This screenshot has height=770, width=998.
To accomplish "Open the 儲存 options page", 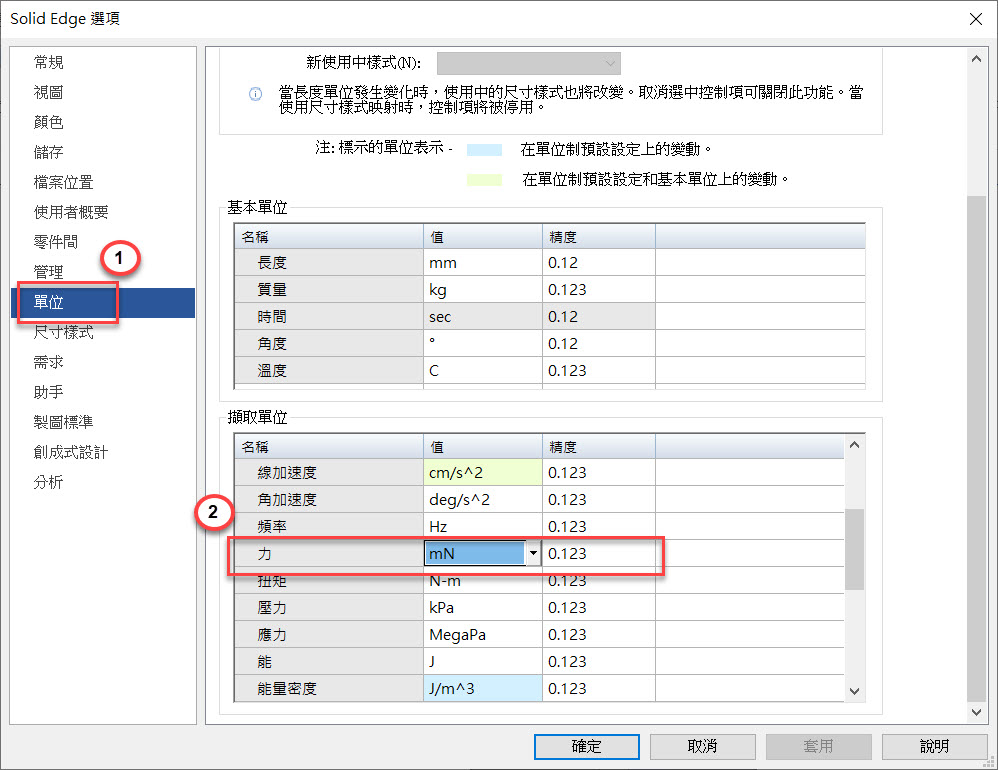I will click(x=48, y=152).
